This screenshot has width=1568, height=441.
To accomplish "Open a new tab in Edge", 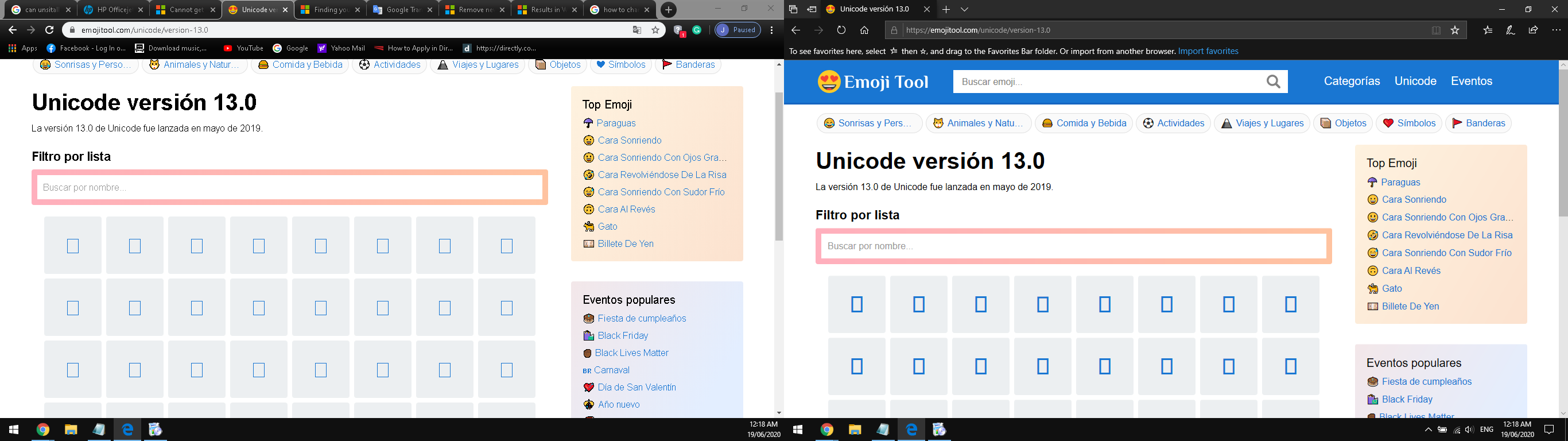I will [x=946, y=10].
